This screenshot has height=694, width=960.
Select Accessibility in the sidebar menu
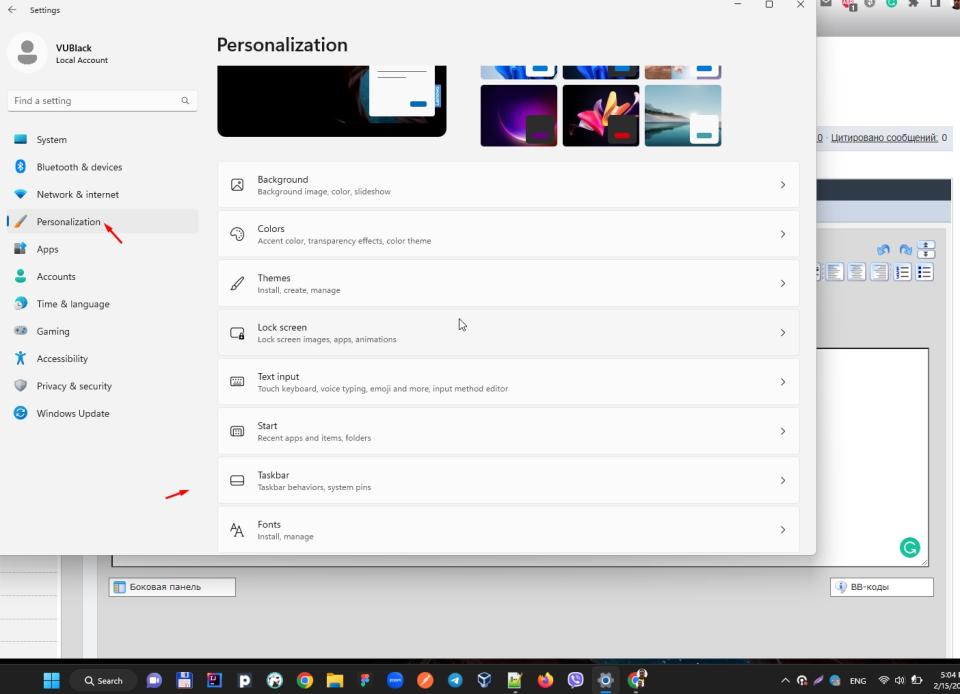[x=62, y=358]
